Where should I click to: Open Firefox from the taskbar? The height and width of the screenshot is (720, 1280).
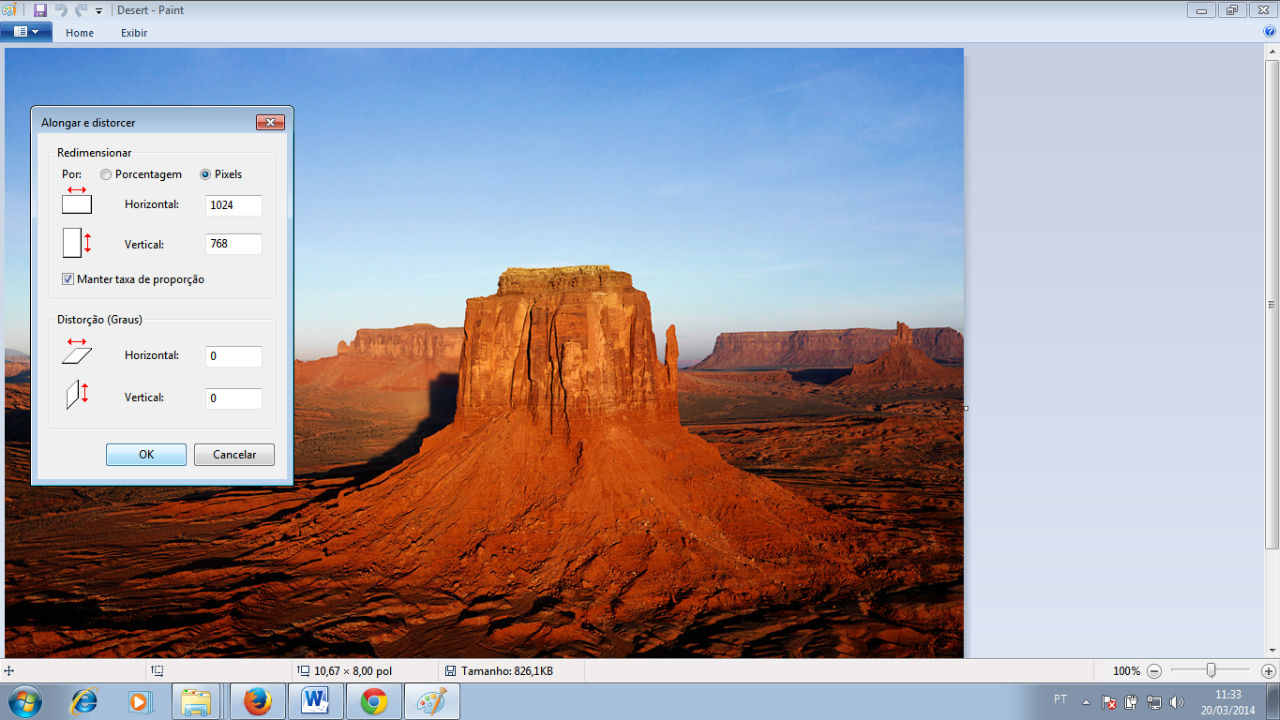click(257, 702)
